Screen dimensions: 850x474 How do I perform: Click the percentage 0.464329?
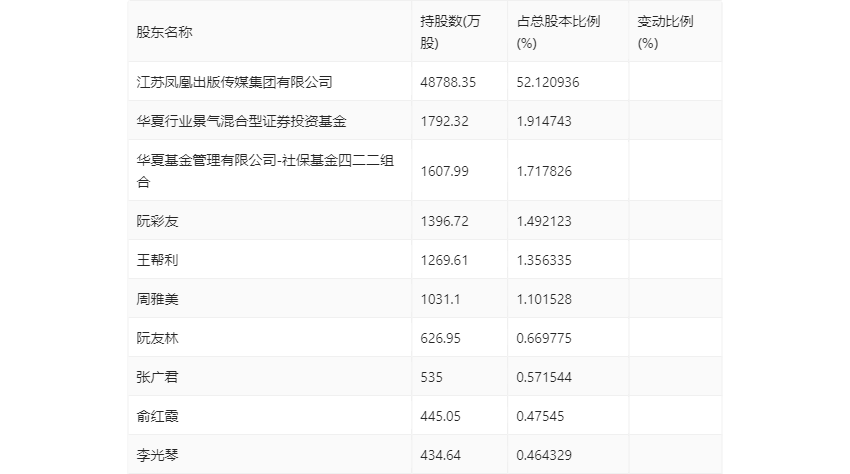544,455
